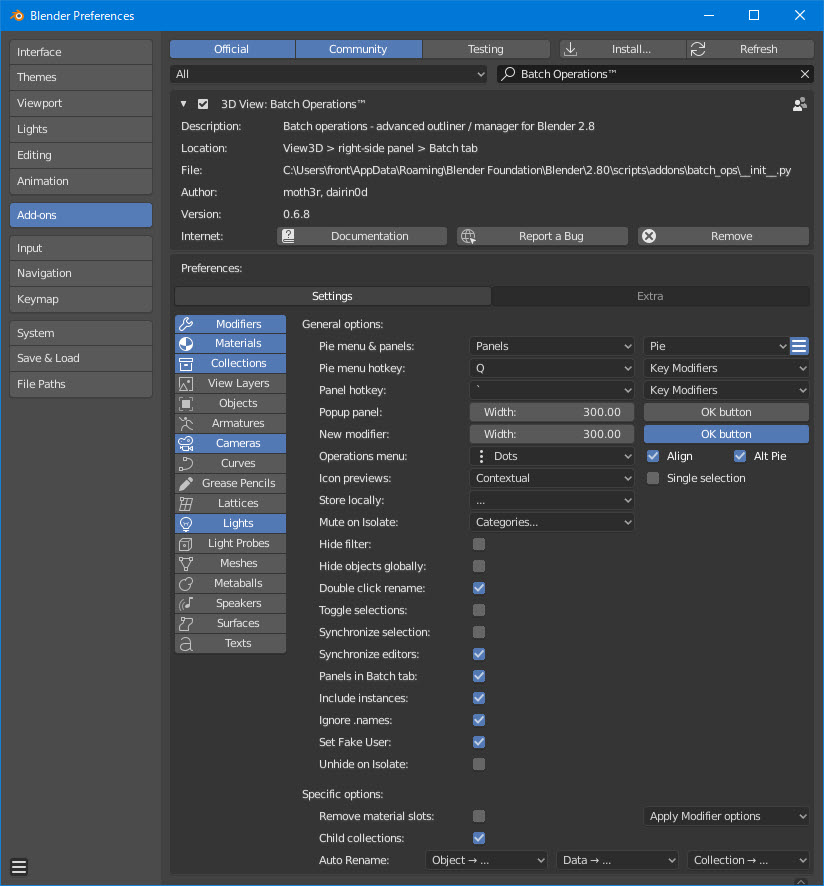824x886 pixels.
Task: Open Pie menu hotkey Q dropdown
Action: click(552, 368)
